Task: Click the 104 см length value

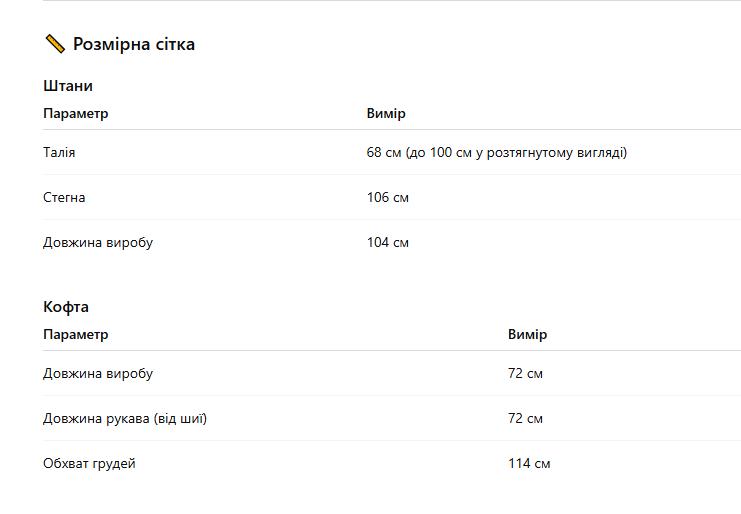Action: (388, 242)
